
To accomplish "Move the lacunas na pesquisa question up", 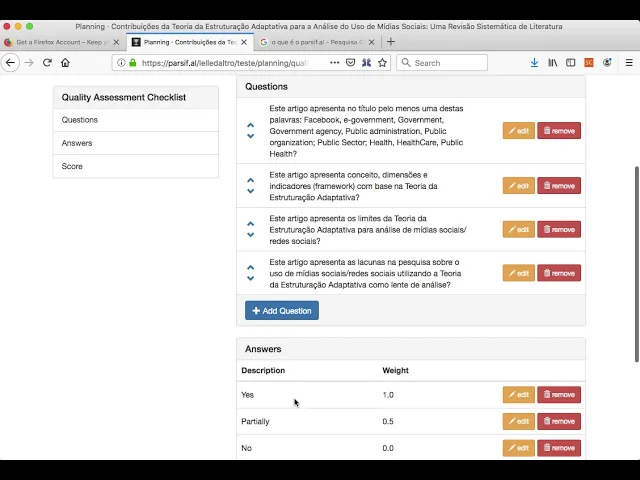I will point(251,267).
